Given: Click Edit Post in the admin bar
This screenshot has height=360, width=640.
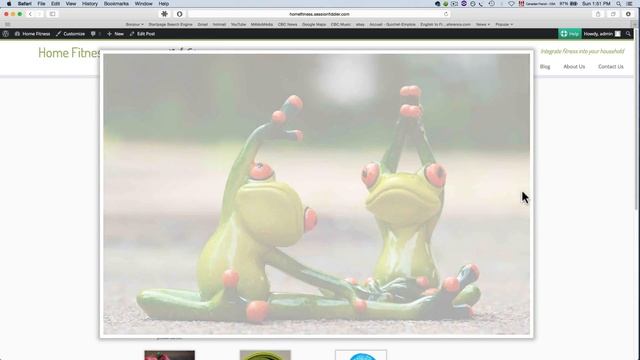Looking at the screenshot, I should coord(142,34).
